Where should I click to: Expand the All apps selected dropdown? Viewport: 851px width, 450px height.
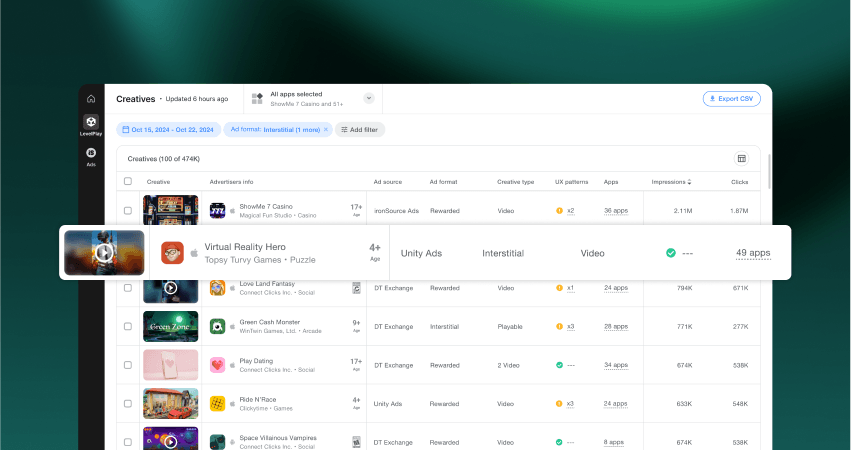click(368, 98)
